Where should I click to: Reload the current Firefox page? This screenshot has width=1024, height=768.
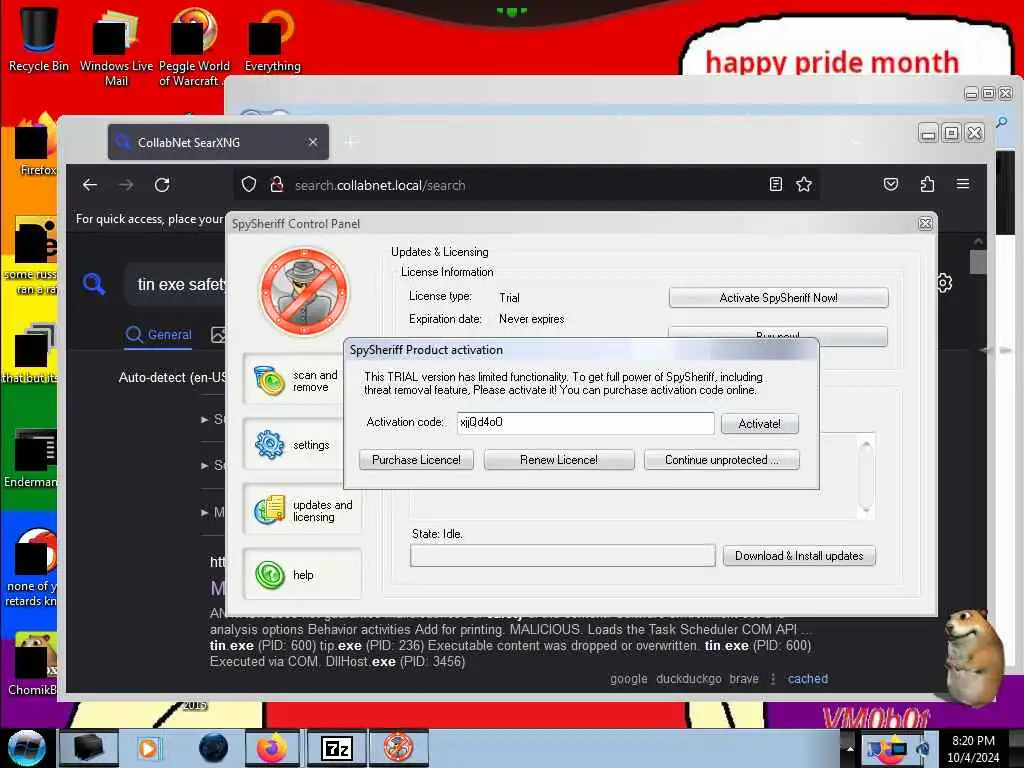click(162, 185)
